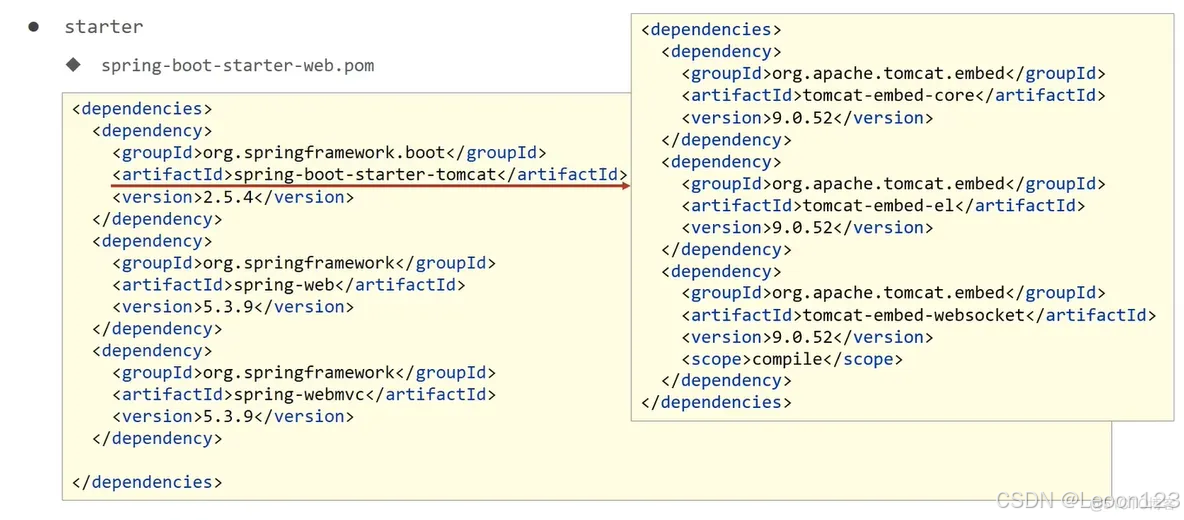Click the "starter" bullet heading text
The height and width of the screenshot is (520, 1184).
coord(103,26)
